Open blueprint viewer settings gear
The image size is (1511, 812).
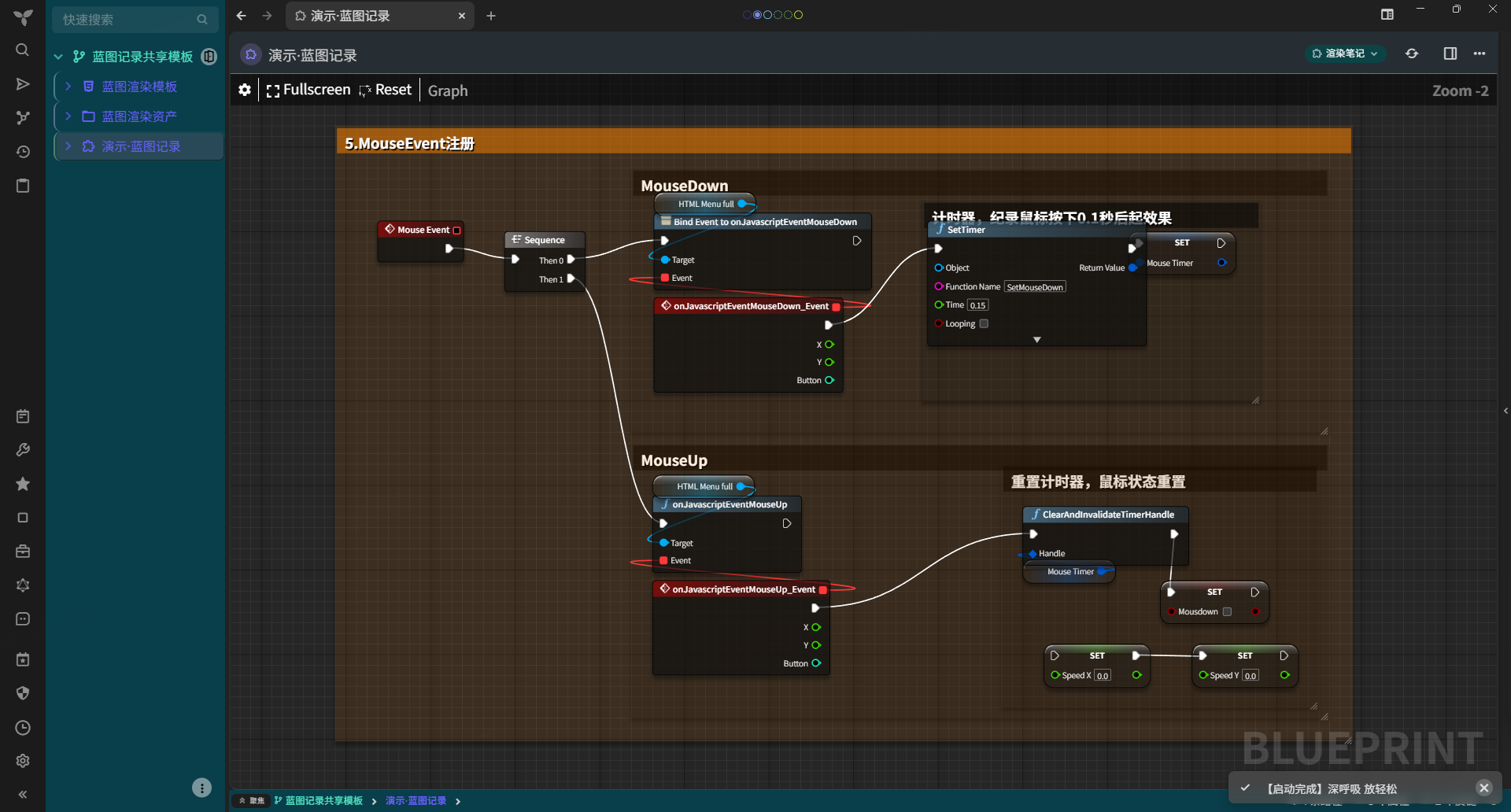pos(245,90)
